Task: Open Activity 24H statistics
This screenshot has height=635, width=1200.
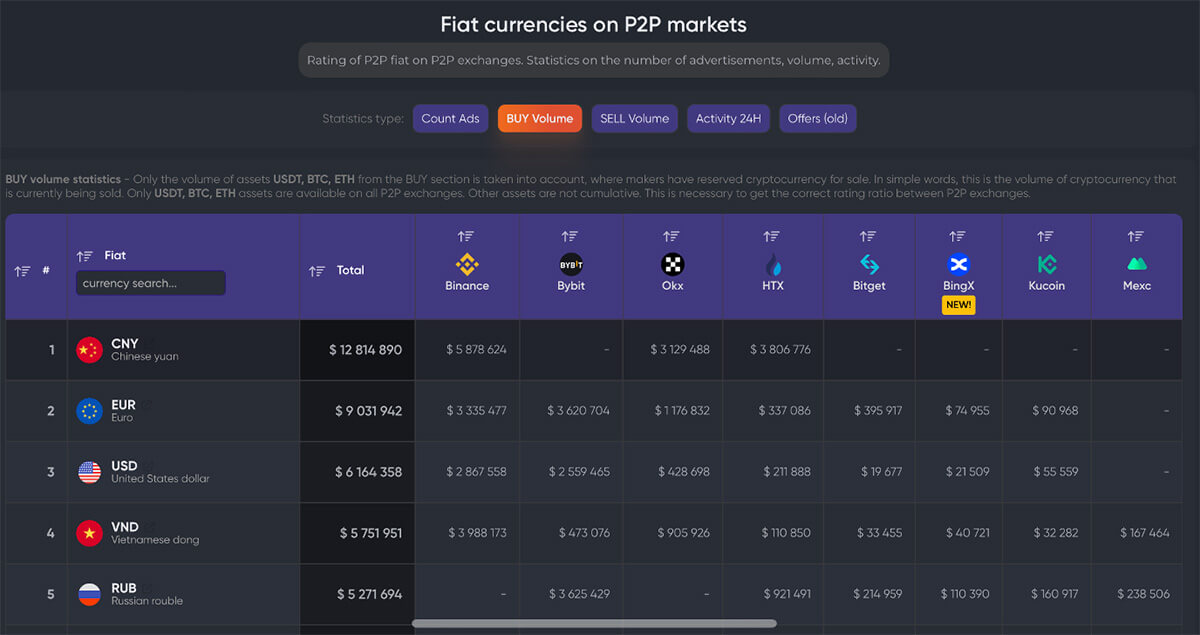Action: [x=728, y=118]
